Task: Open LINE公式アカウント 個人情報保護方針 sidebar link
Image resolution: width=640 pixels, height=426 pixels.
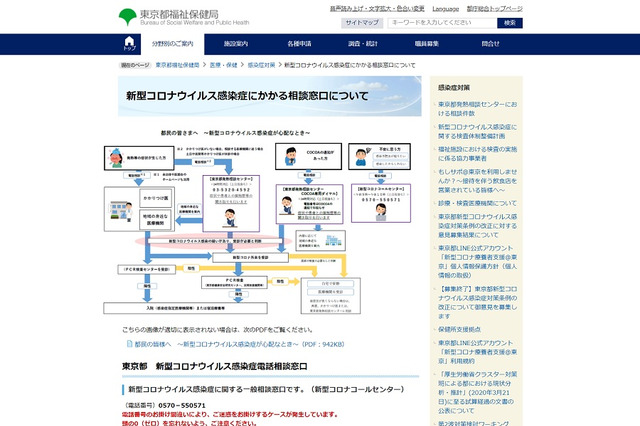Action: 478,262
